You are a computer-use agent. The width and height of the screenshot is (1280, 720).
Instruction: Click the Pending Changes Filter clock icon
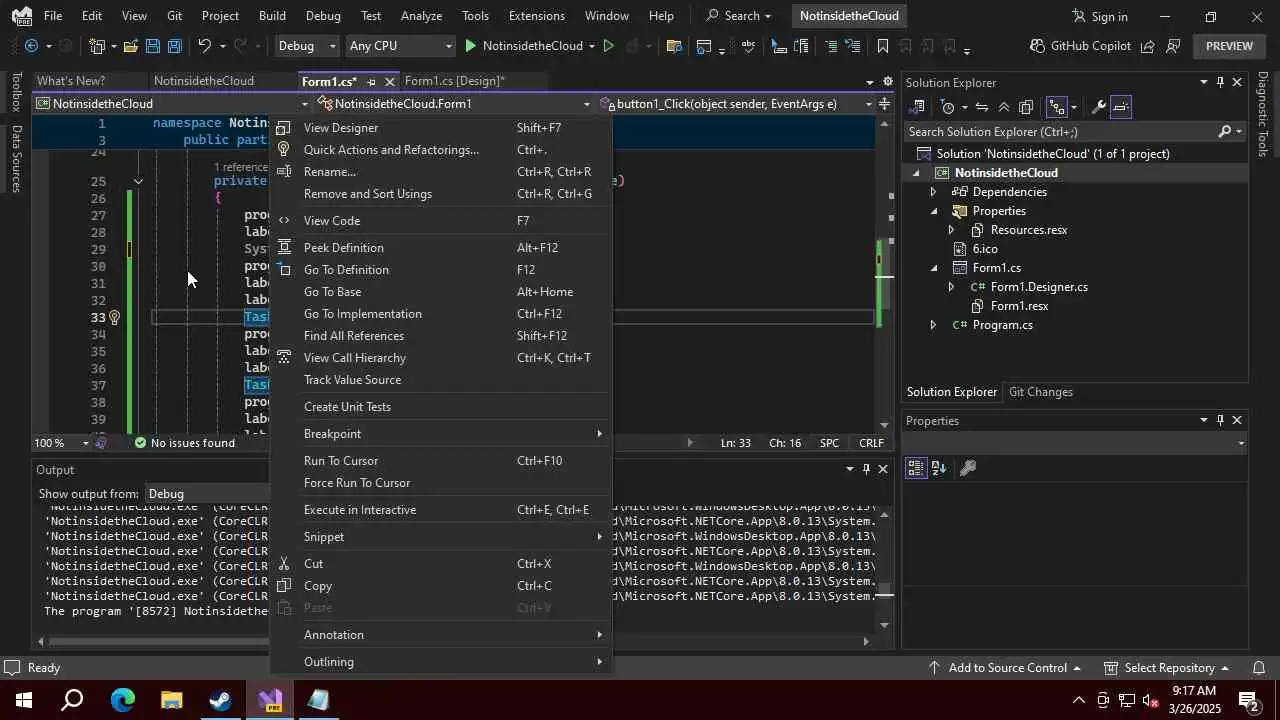(x=948, y=107)
